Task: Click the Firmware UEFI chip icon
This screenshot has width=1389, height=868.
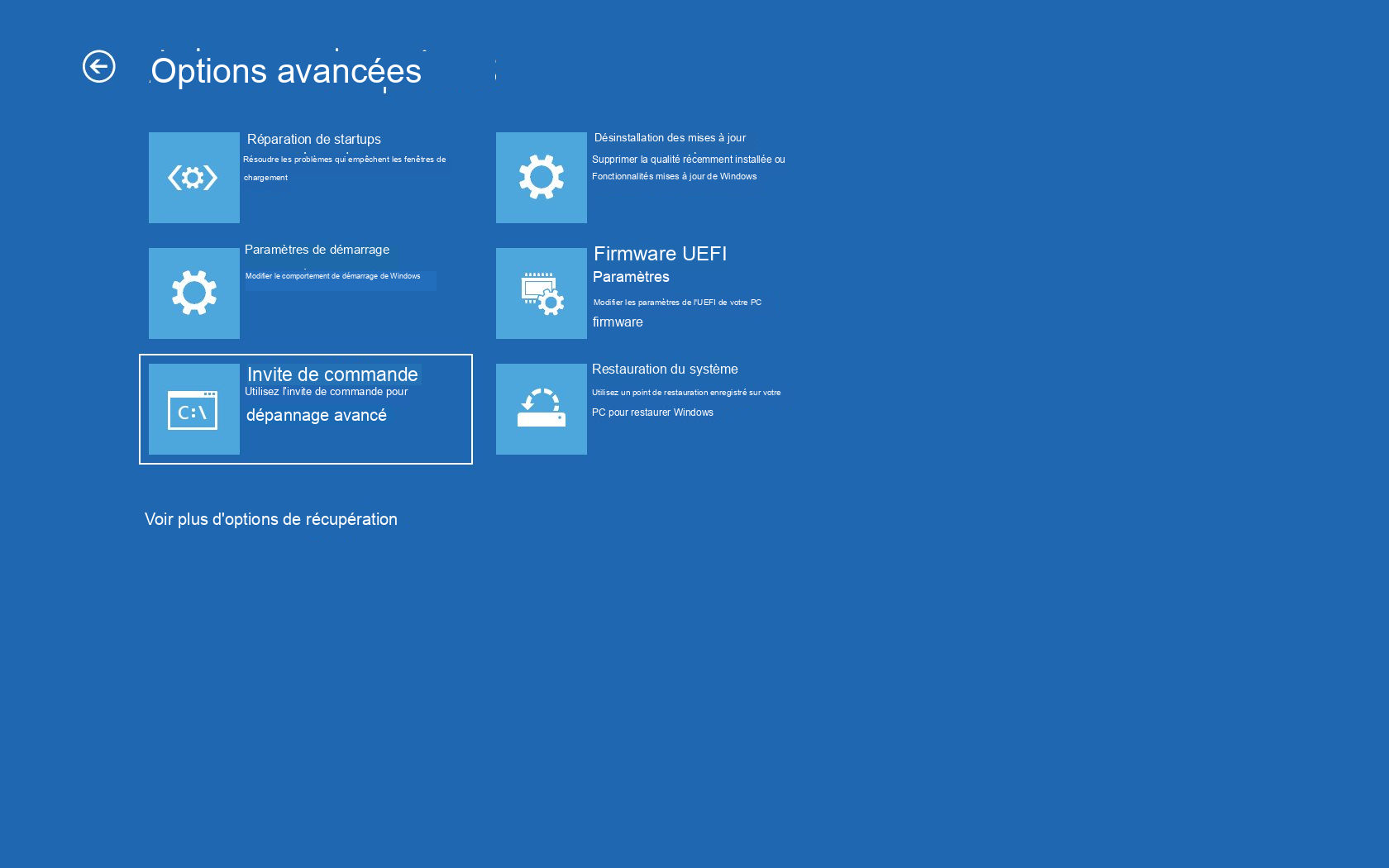Action: click(x=541, y=293)
